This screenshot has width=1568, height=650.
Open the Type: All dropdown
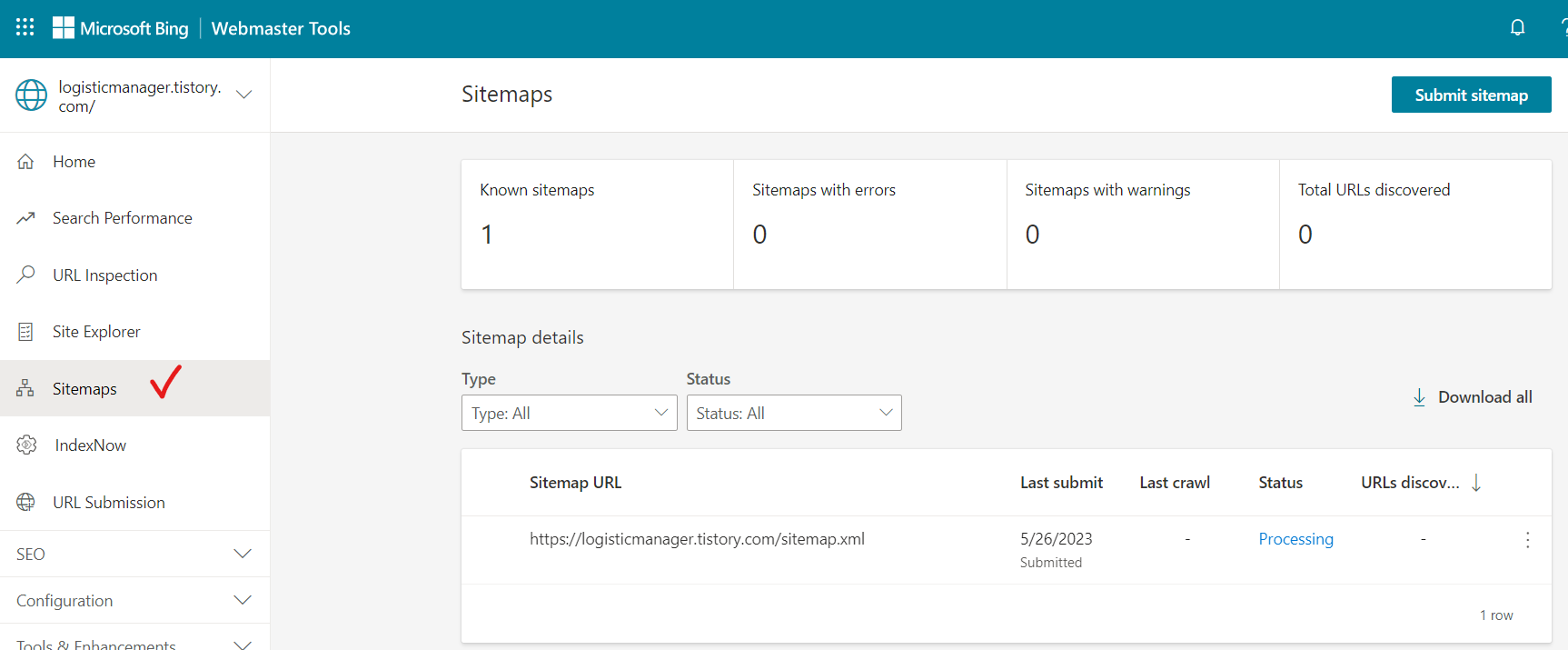click(570, 413)
